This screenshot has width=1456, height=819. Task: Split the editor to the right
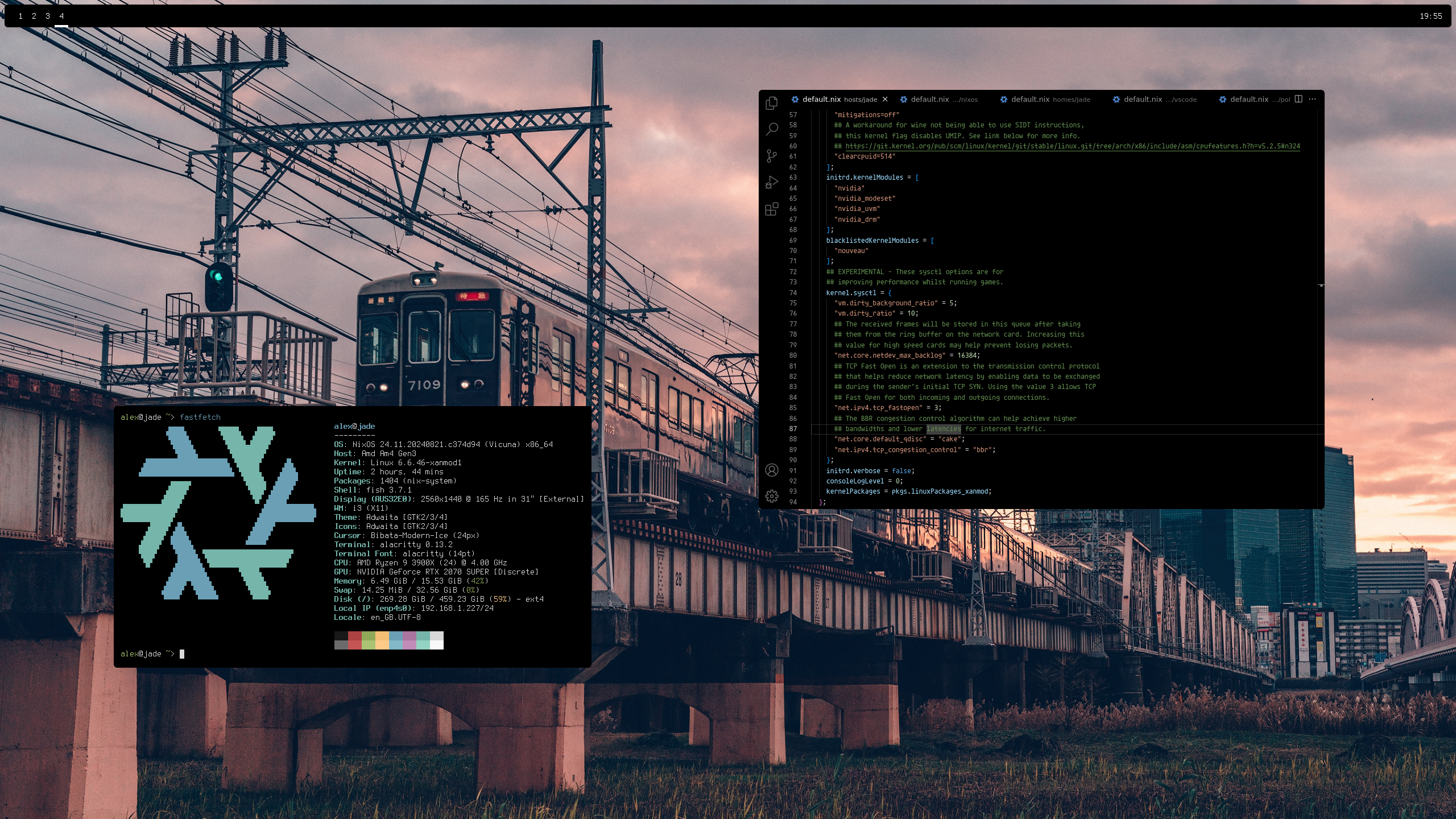pos(1298,99)
